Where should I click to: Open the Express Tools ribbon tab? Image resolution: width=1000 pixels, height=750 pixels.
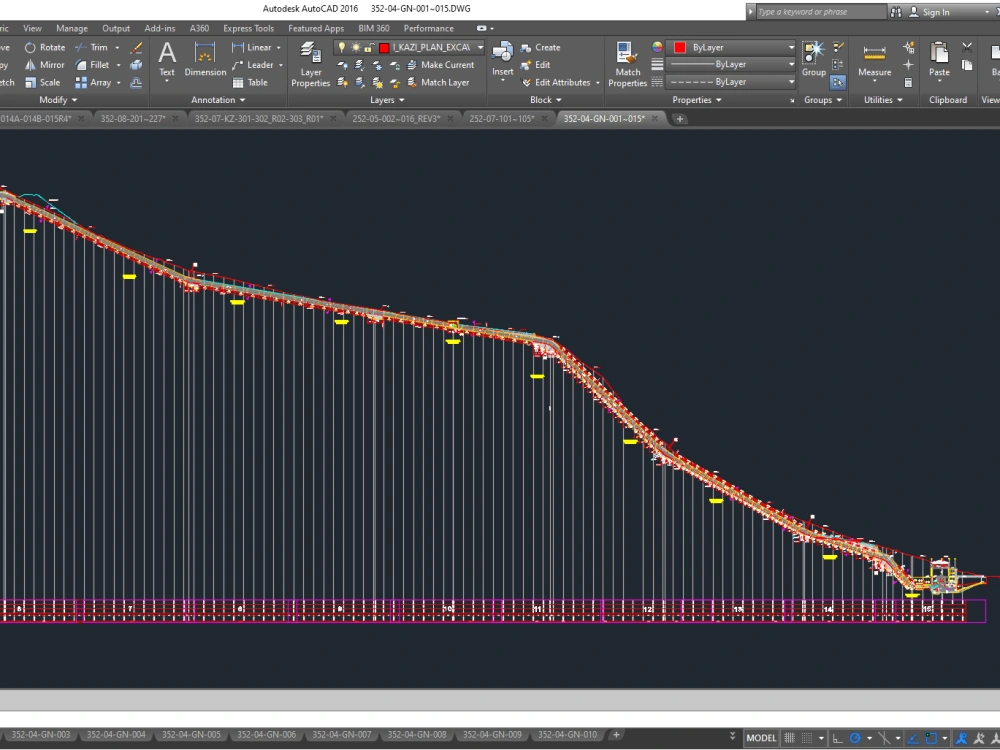[x=248, y=28]
